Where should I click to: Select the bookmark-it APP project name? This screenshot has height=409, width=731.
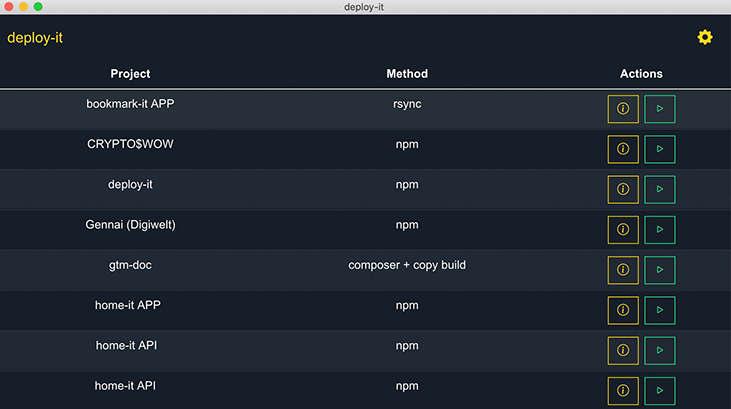tap(131, 103)
